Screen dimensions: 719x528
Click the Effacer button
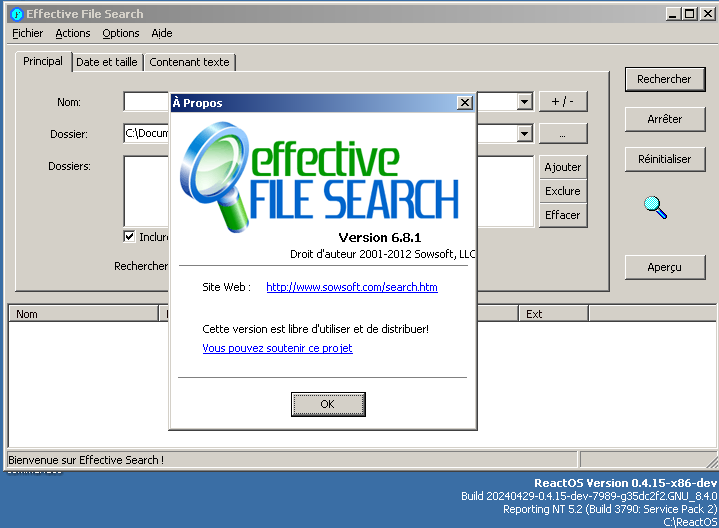pyautogui.click(x=563, y=215)
